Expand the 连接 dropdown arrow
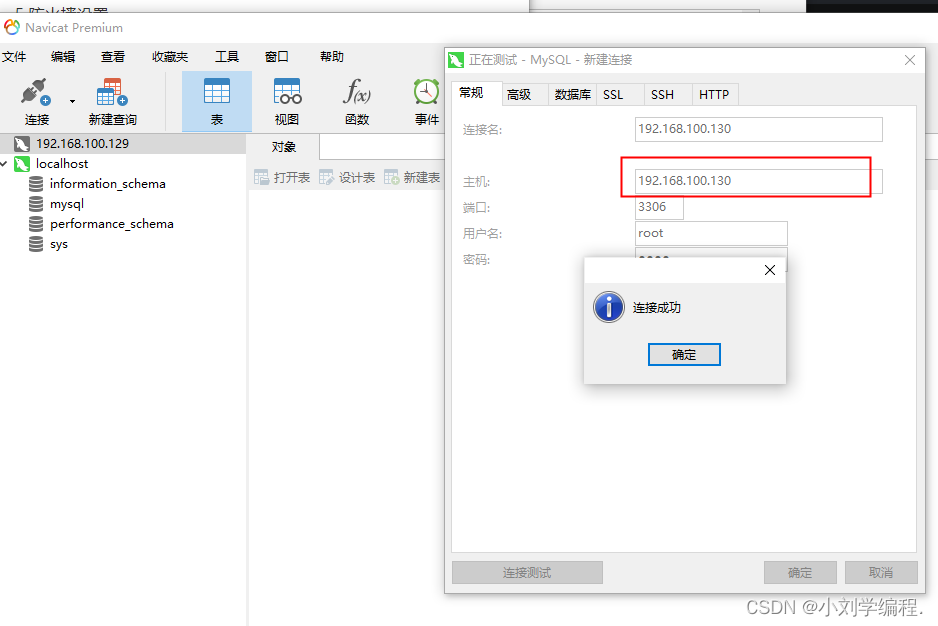Viewport: 938px width, 626px height. (x=72, y=101)
